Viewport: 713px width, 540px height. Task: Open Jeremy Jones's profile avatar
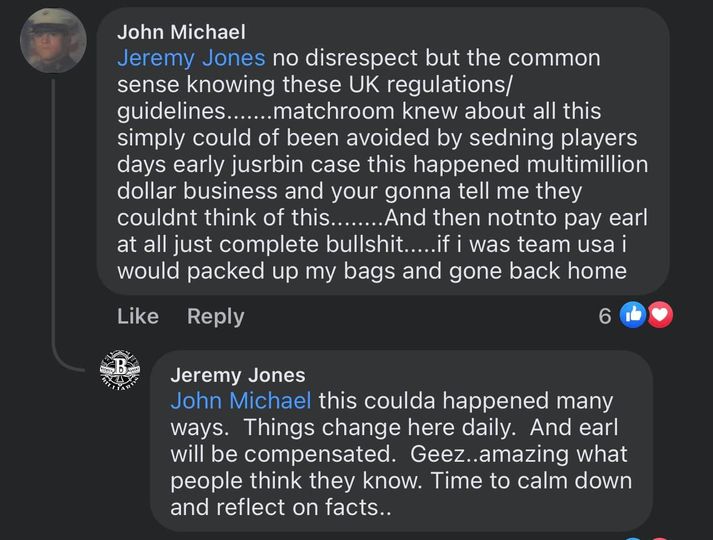pos(120,373)
